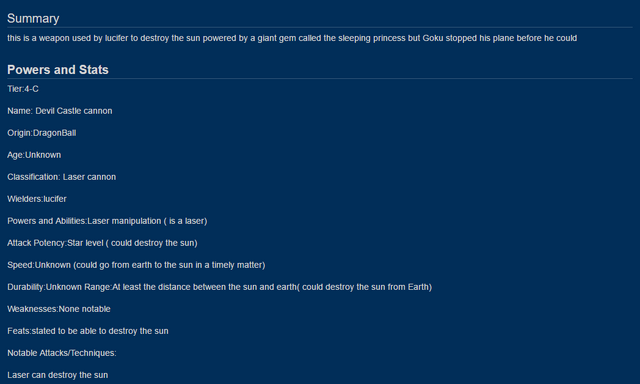This screenshot has width=640, height=384.
Task: Click the word Goku in the summary
Action: coord(433,38)
